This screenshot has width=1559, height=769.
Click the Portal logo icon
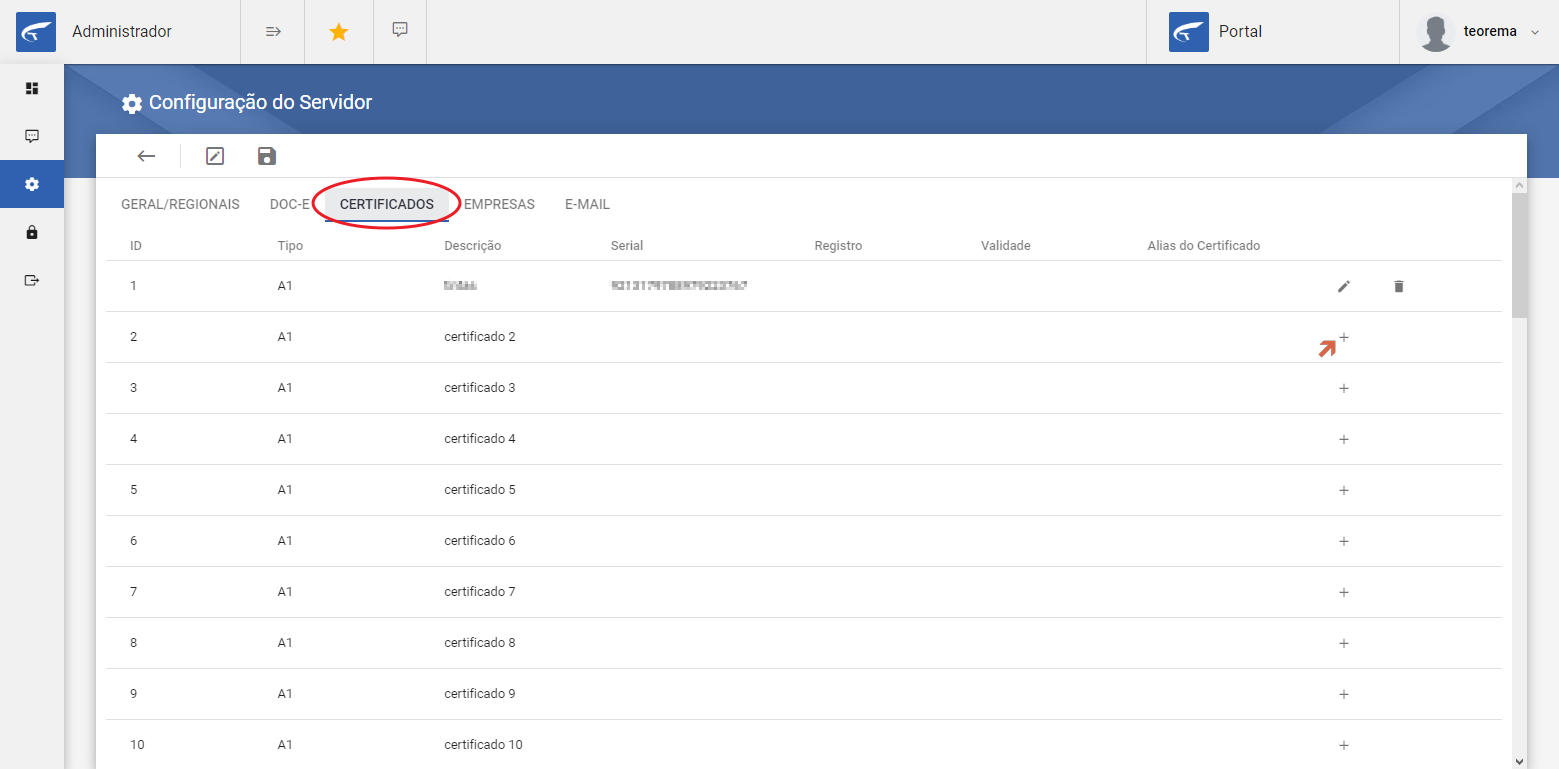tap(1189, 32)
